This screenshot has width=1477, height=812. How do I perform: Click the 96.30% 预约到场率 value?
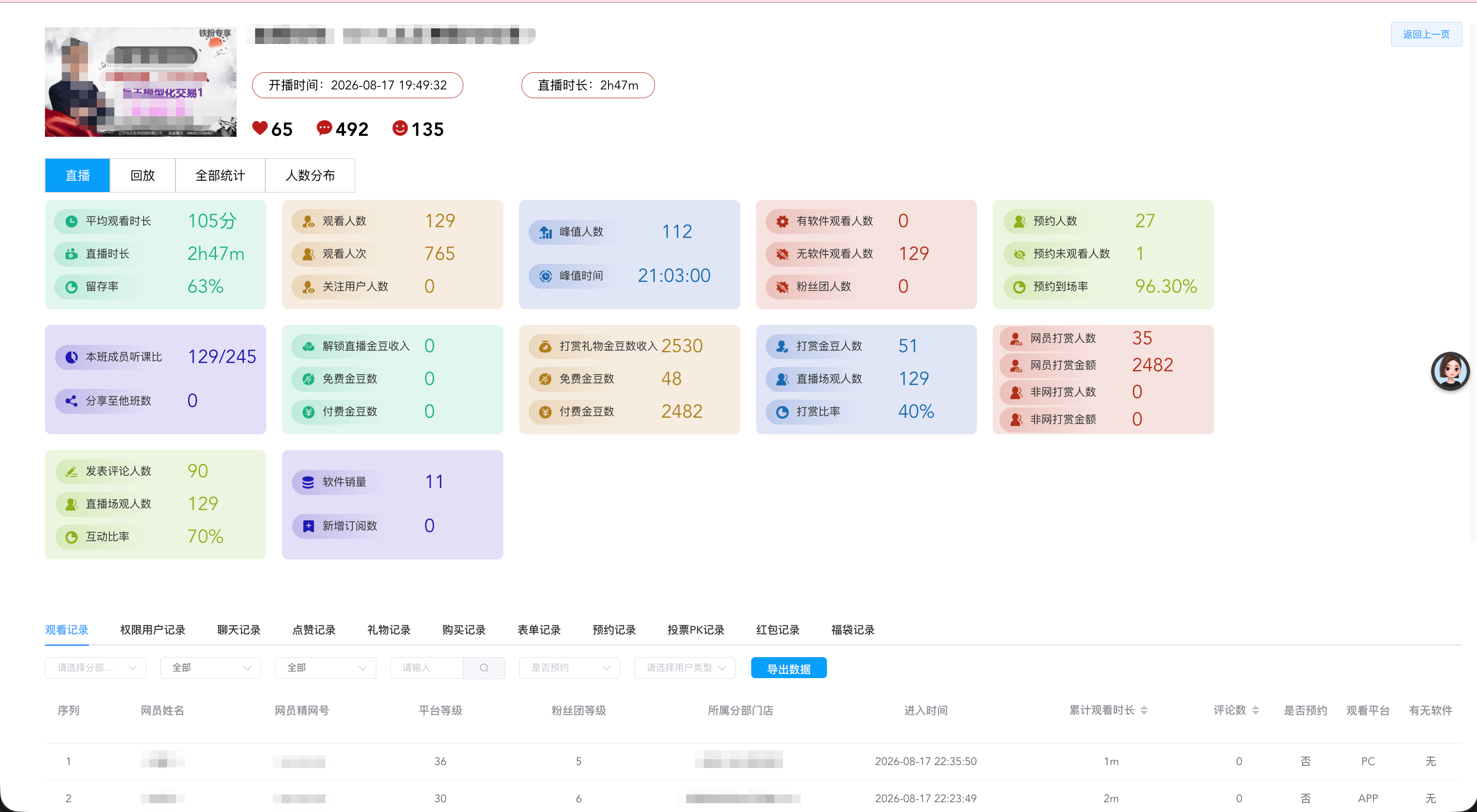[1166, 286]
